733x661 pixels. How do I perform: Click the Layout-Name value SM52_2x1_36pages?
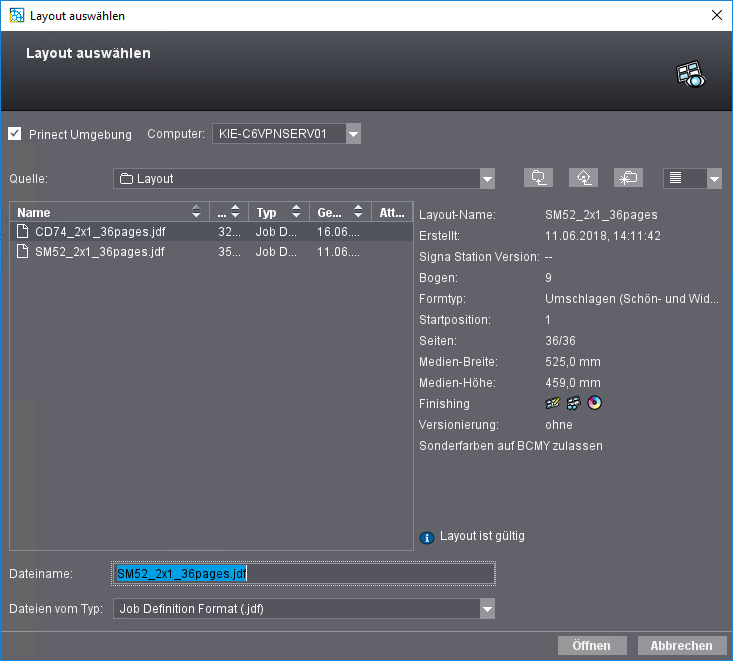[x=601, y=215]
